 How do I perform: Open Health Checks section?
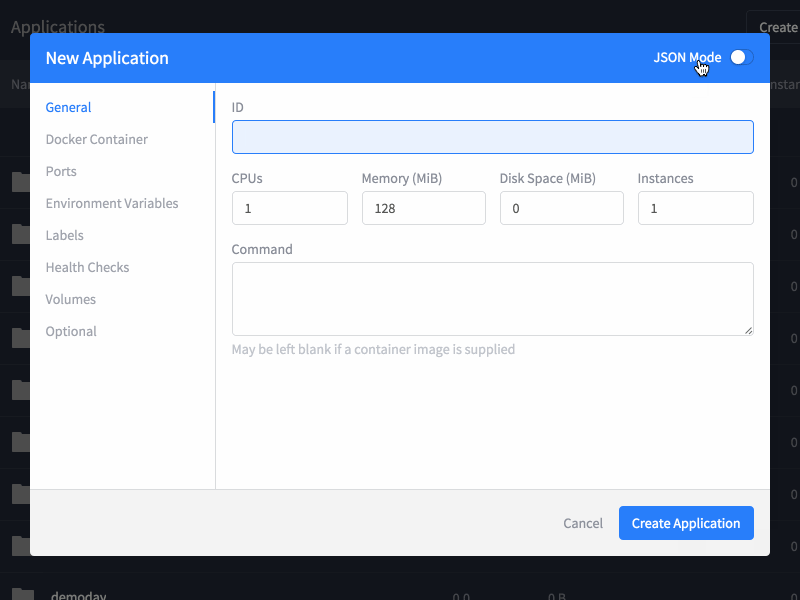(x=87, y=267)
